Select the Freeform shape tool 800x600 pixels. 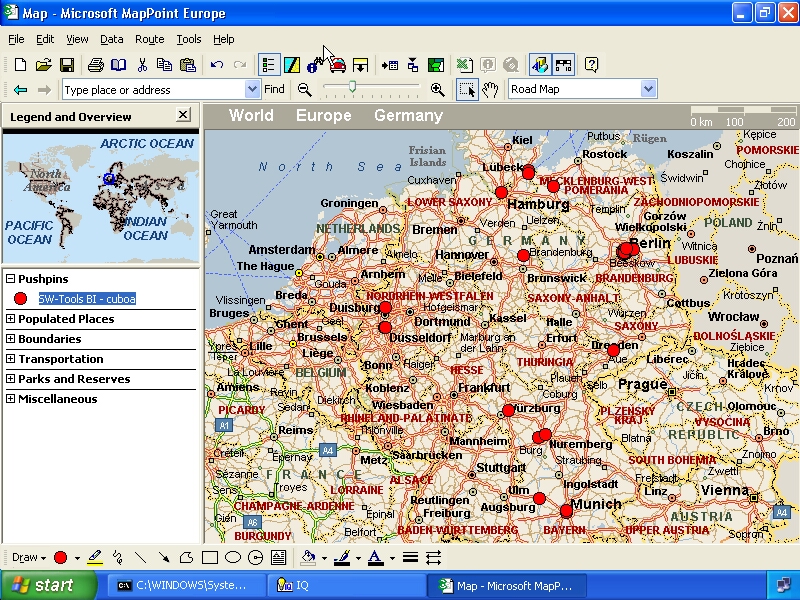[x=186, y=558]
